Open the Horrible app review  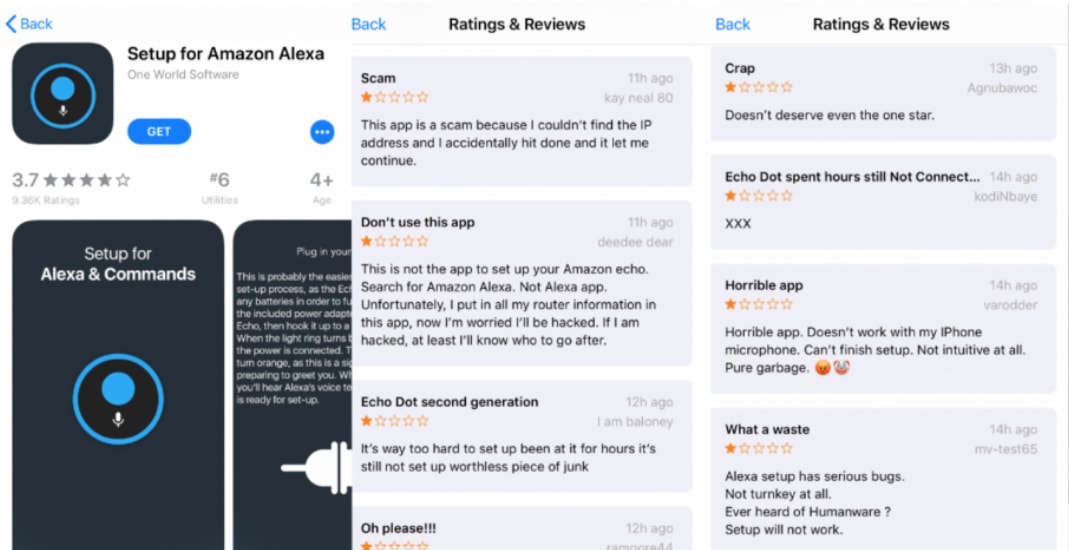pyautogui.click(x=884, y=329)
